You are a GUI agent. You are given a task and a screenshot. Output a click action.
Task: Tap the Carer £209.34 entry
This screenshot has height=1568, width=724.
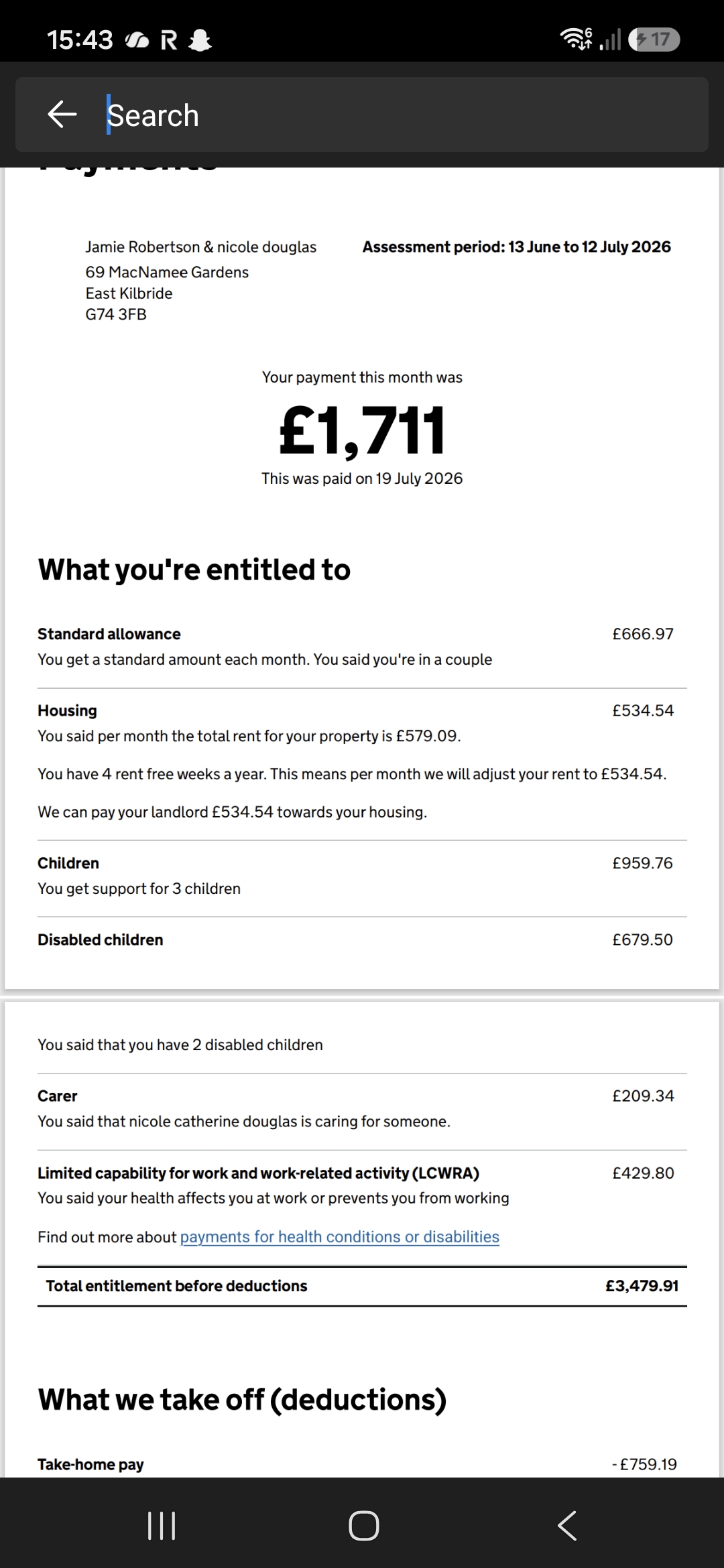[362, 1108]
